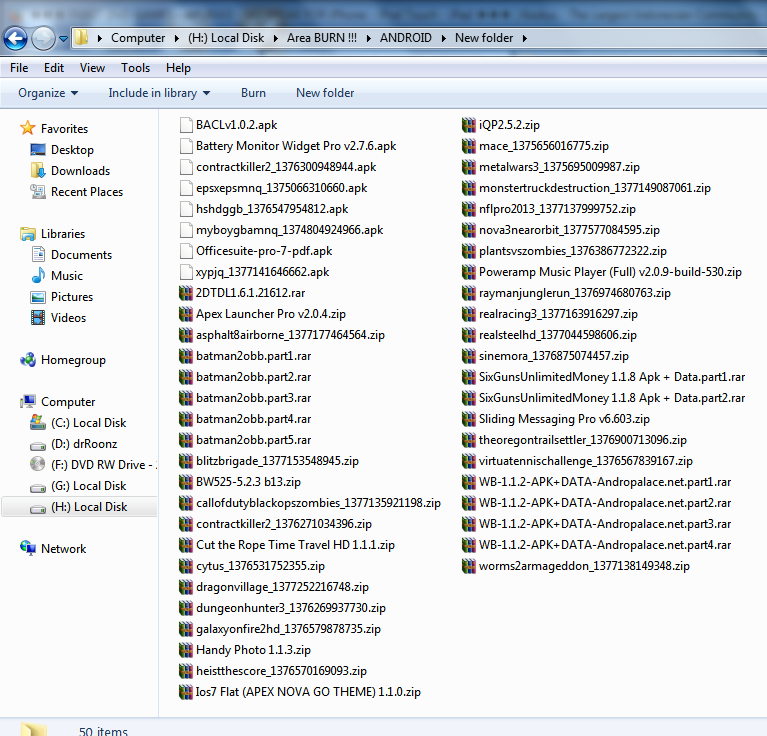Navigate to ANDROID in the address bar
This screenshot has height=736, width=767.
pyautogui.click(x=406, y=38)
